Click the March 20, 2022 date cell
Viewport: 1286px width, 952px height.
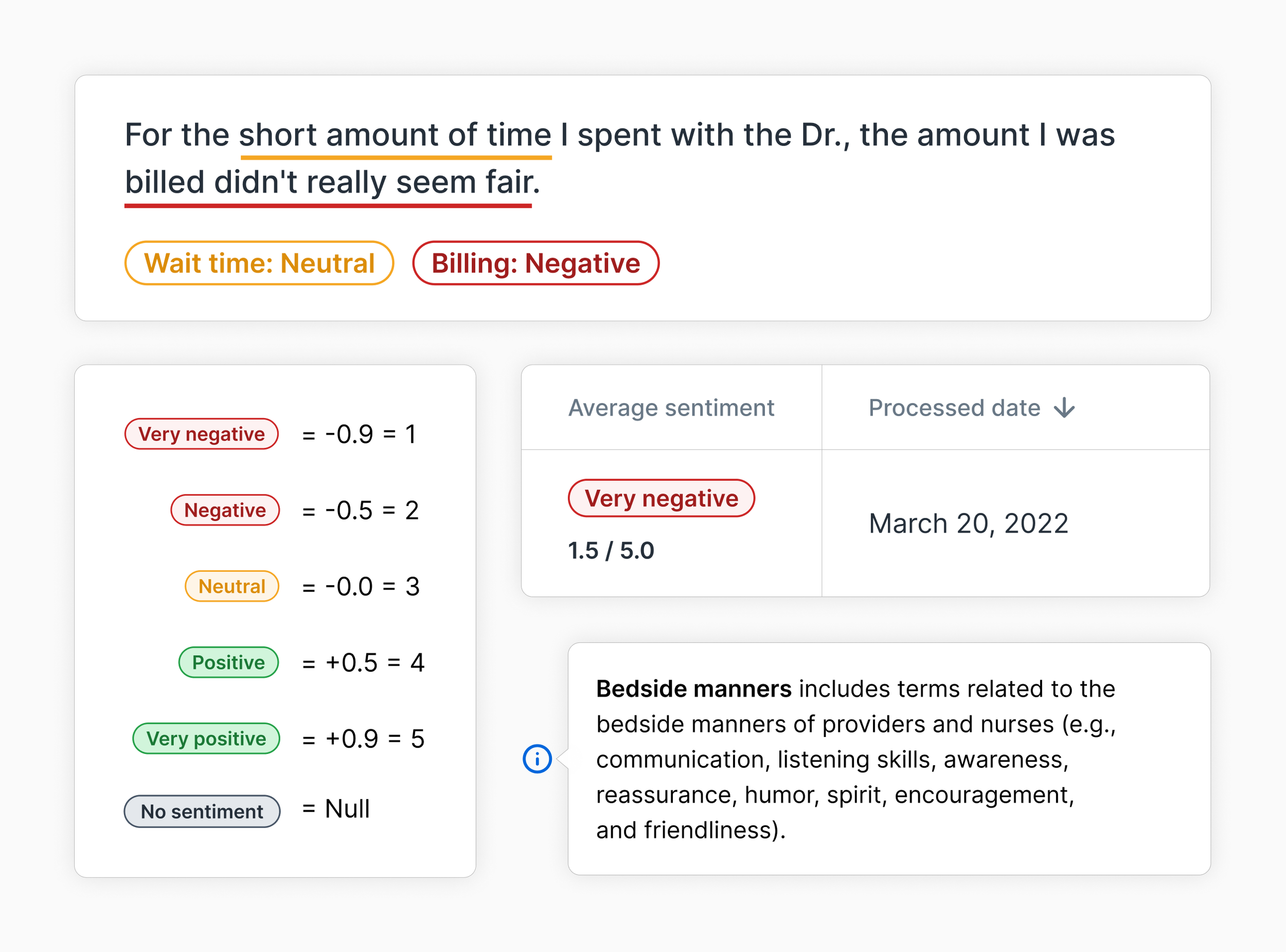tap(969, 523)
